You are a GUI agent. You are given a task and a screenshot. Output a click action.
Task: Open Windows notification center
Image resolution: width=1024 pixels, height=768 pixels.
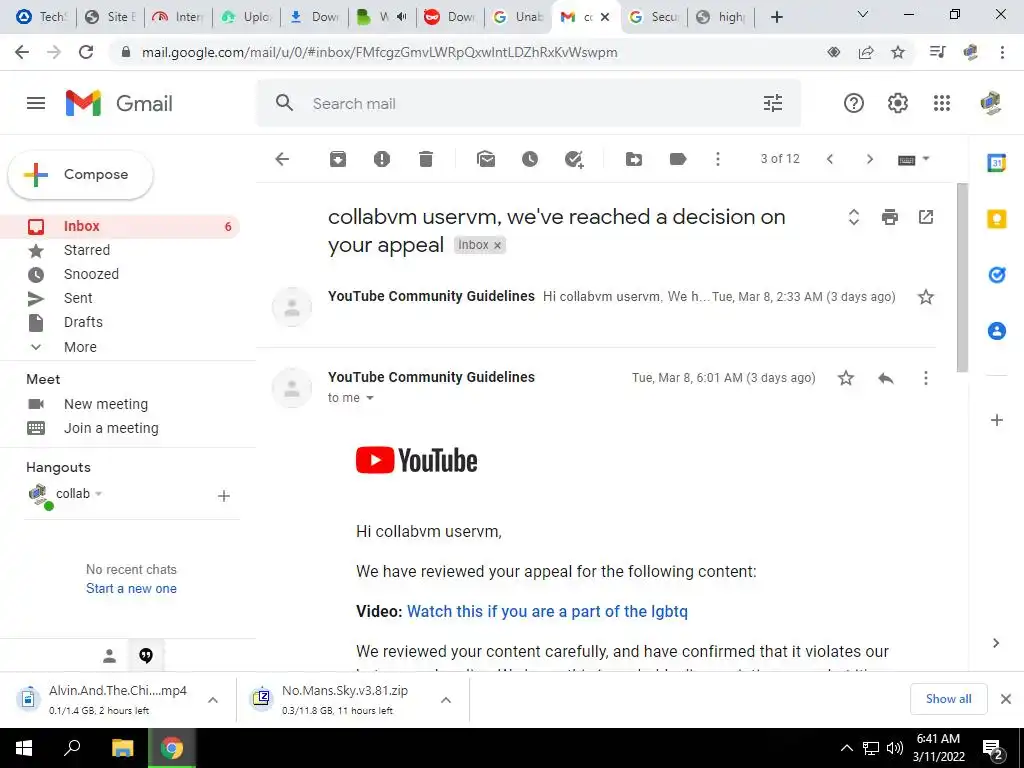(x=993, y=749)
